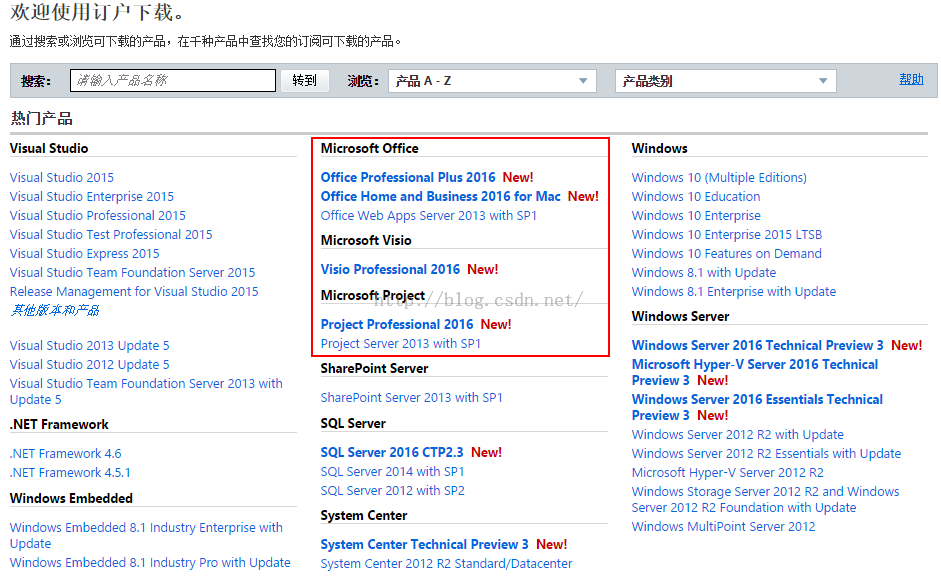
Task: Click the 帮助 link
Action: pyautogui.click(x=911, y=79)
